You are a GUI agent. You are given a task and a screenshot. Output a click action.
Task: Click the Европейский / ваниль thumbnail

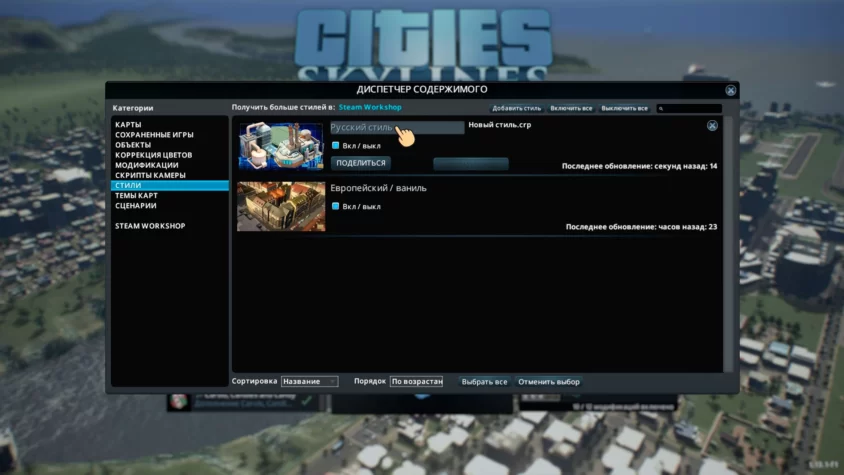coord(281,206)
